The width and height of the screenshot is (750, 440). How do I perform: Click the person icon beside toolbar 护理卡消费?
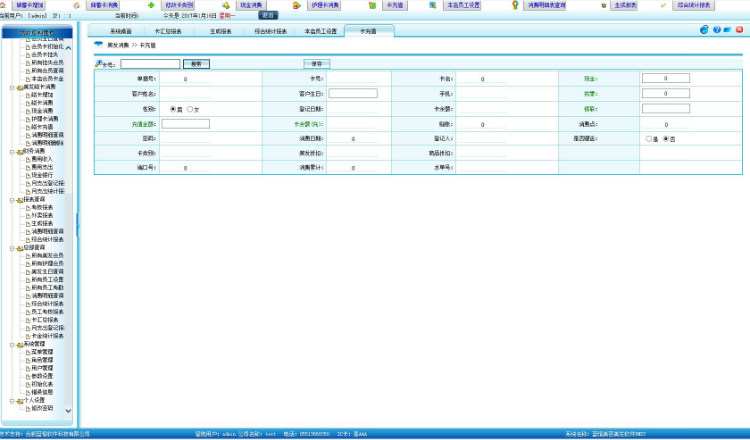click(x=297, y=5)
